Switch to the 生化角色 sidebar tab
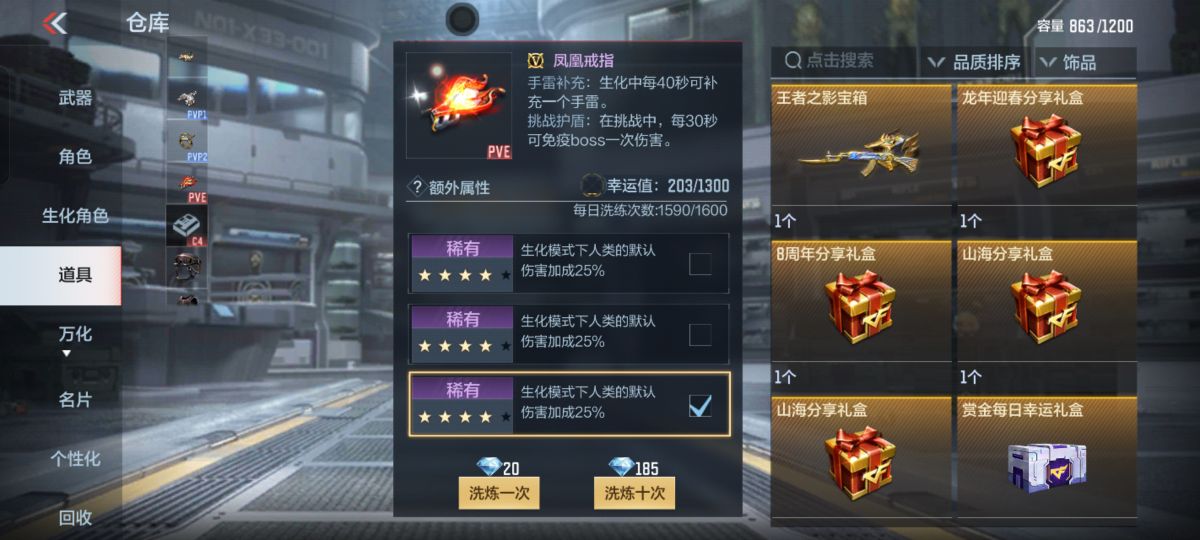The height and width of the screenshot is (540, 1200). [x=75, y=216]
